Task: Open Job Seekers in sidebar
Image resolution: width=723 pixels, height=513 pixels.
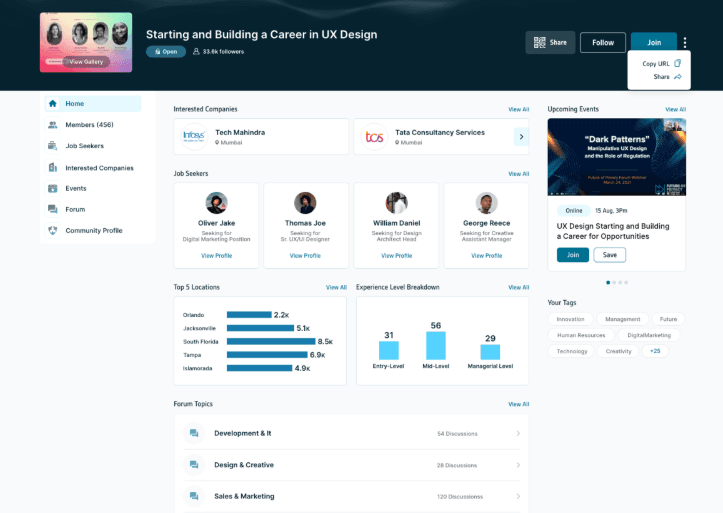Action: point(93,146)
